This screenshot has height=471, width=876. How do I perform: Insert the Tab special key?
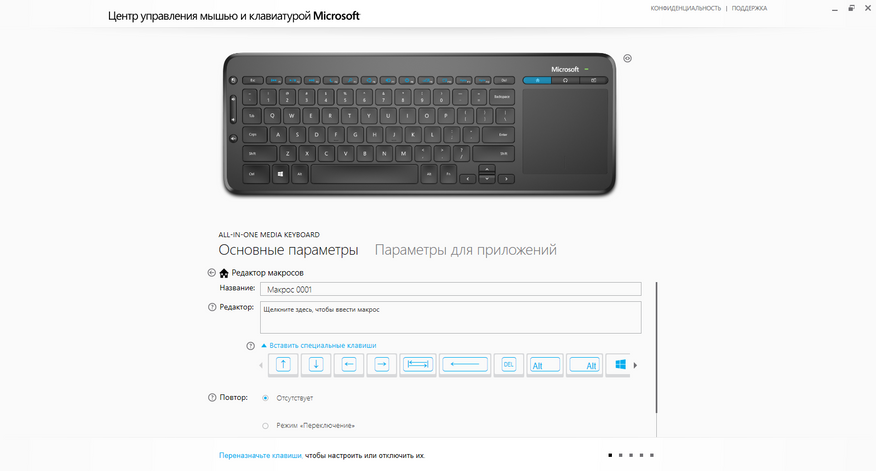pos(418,365)
